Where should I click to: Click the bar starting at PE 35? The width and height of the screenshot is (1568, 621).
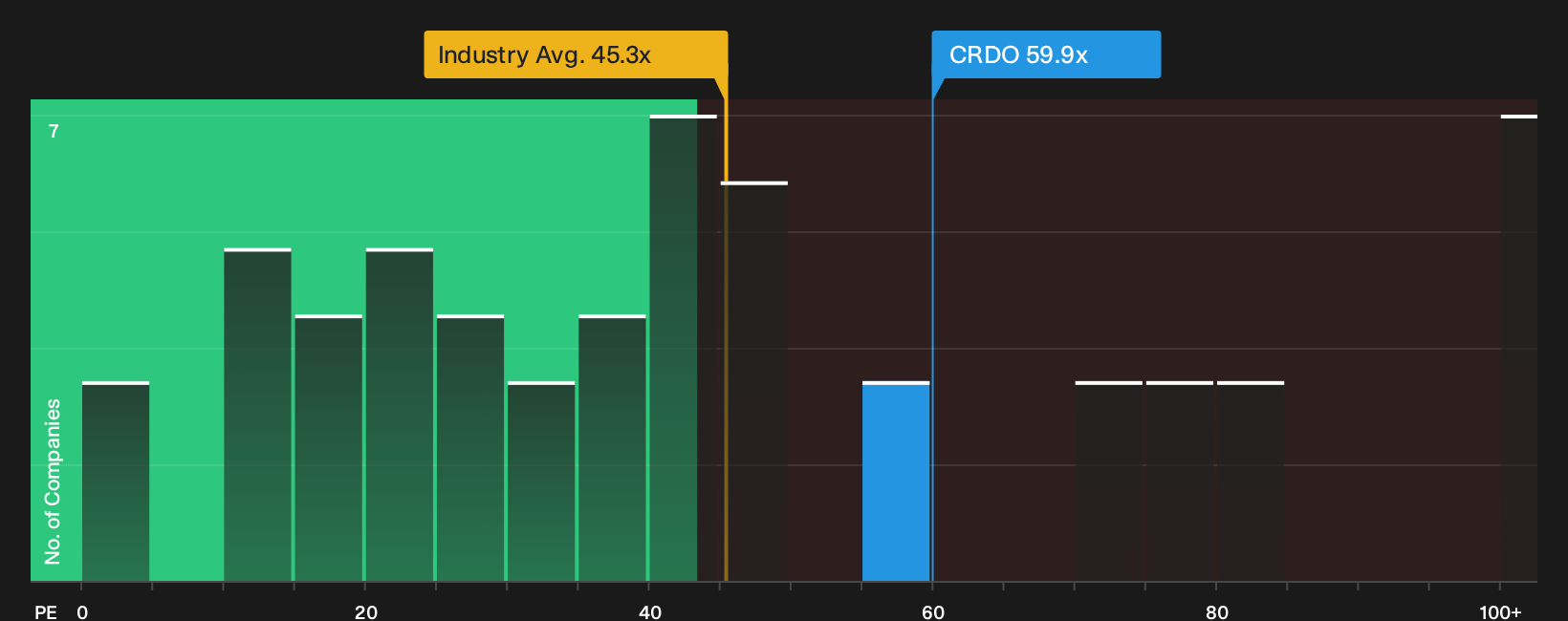[x=612, y=448]
